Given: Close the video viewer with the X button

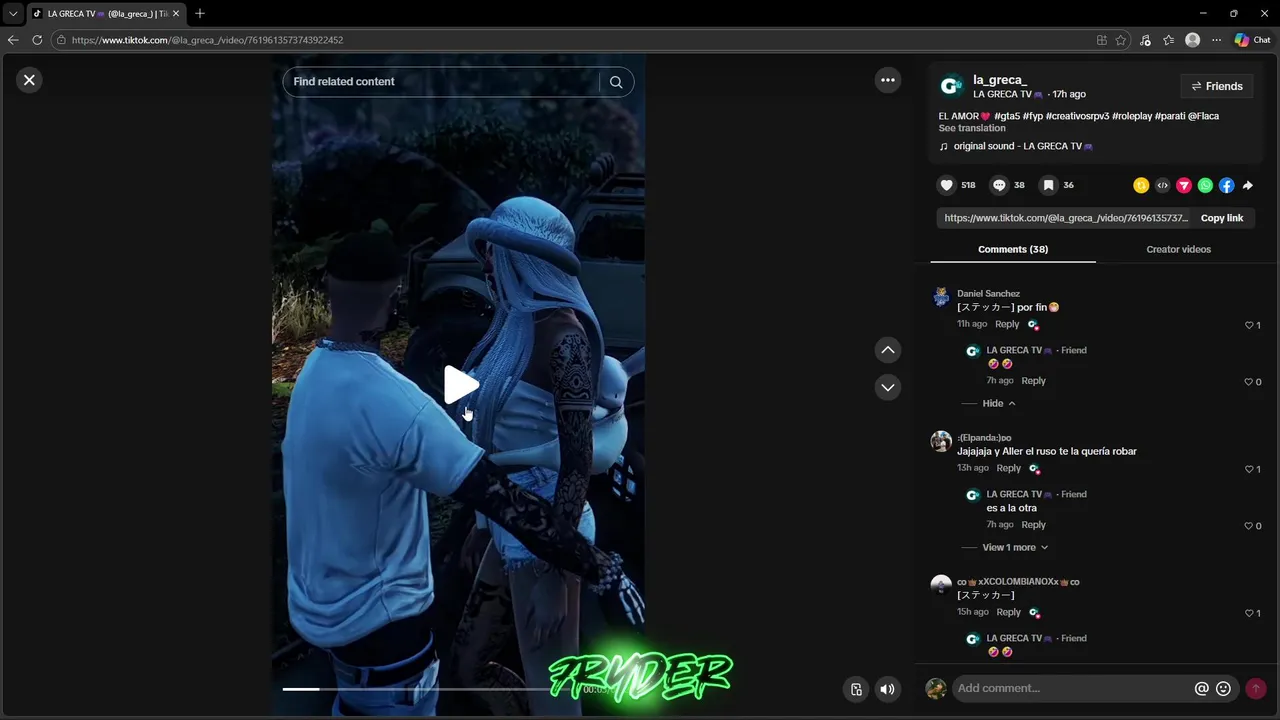Looking at the screenshot, I should coord(29,80).
